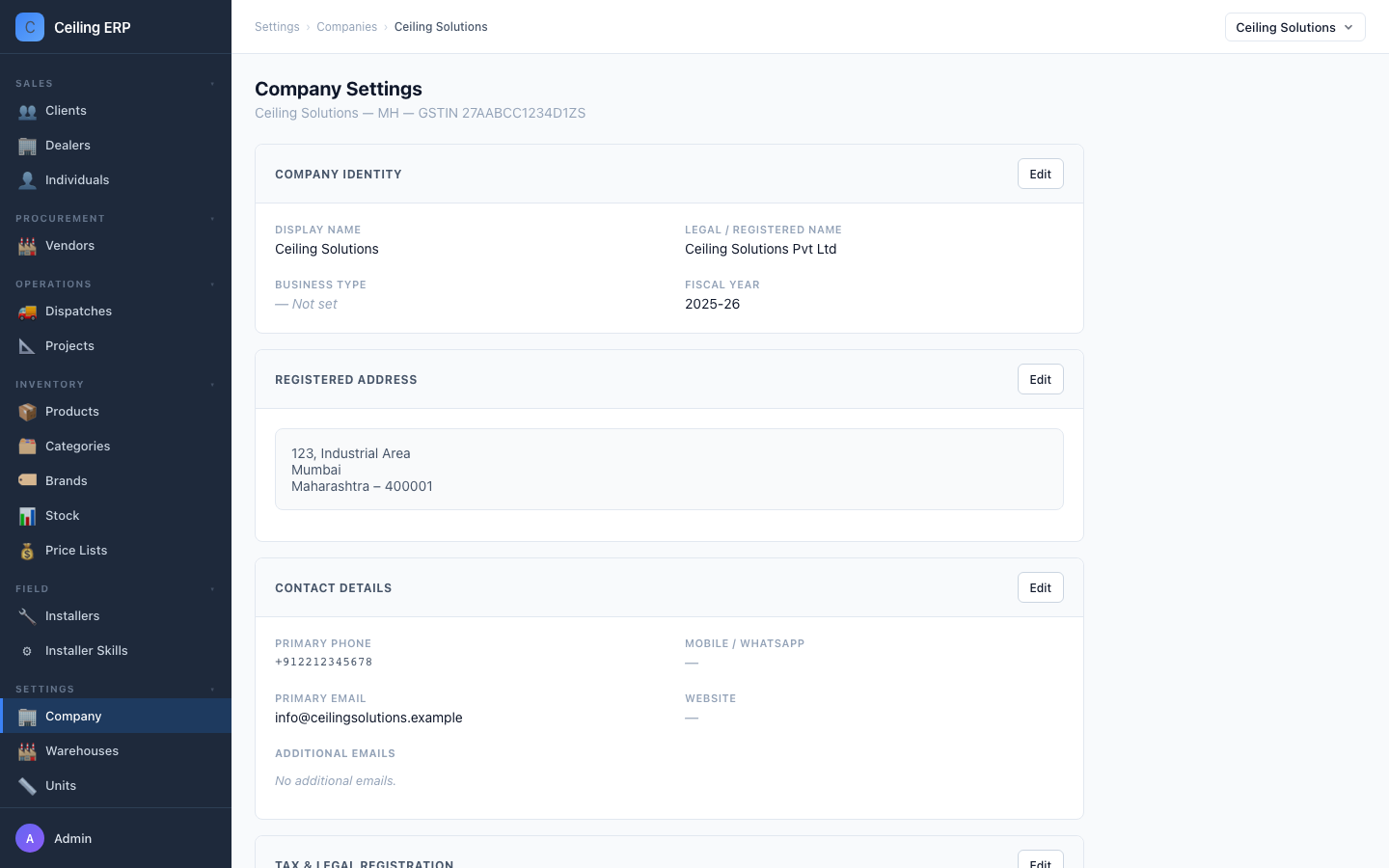Click the Individuals person icon

pos(27,180)
